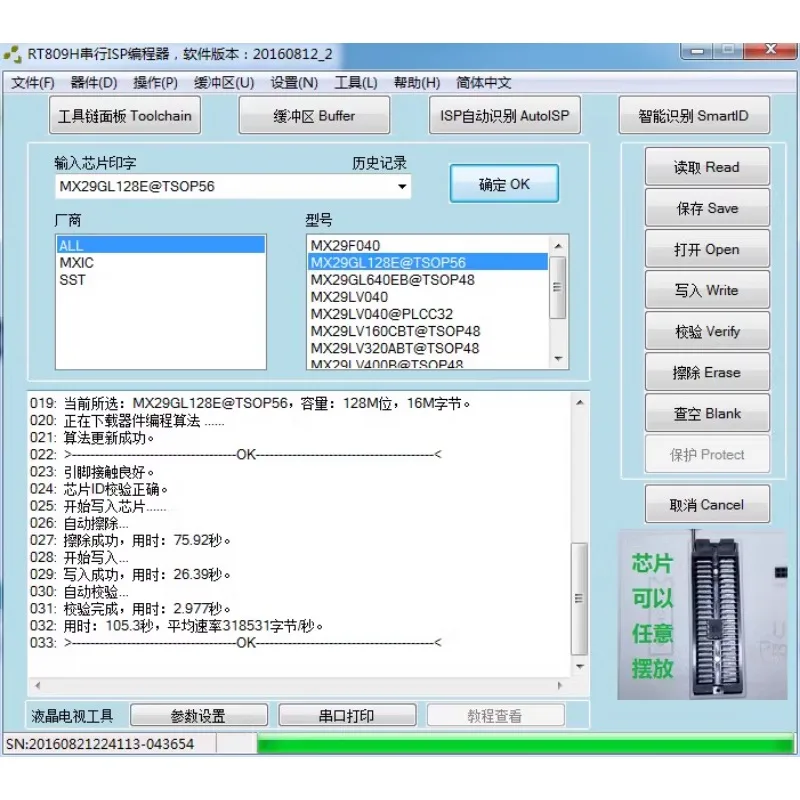Click log line 027 erase success
This screenshot has width=800, height=800.
tap(131, 540)
